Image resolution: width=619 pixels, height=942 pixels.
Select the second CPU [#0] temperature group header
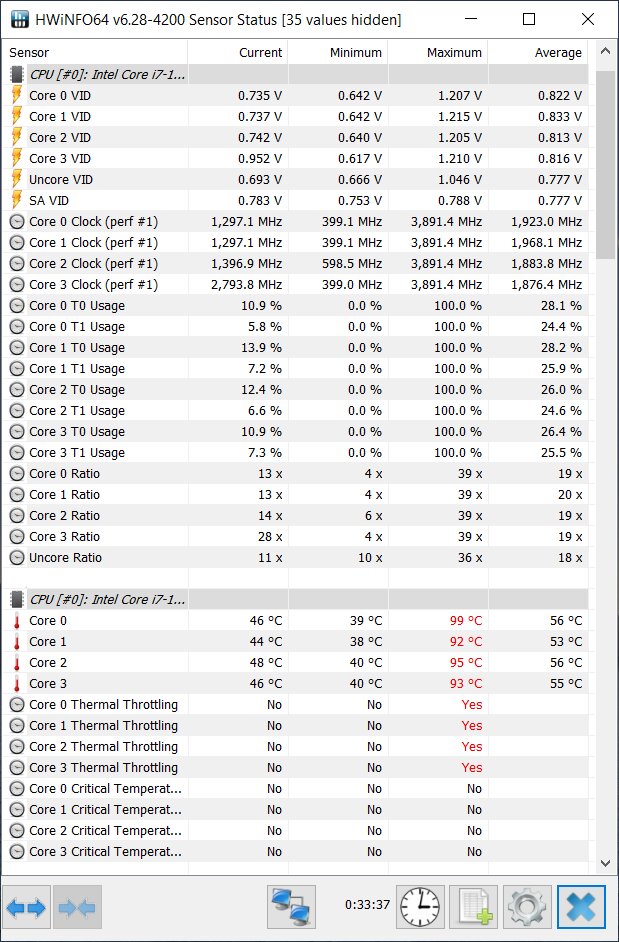298,600
